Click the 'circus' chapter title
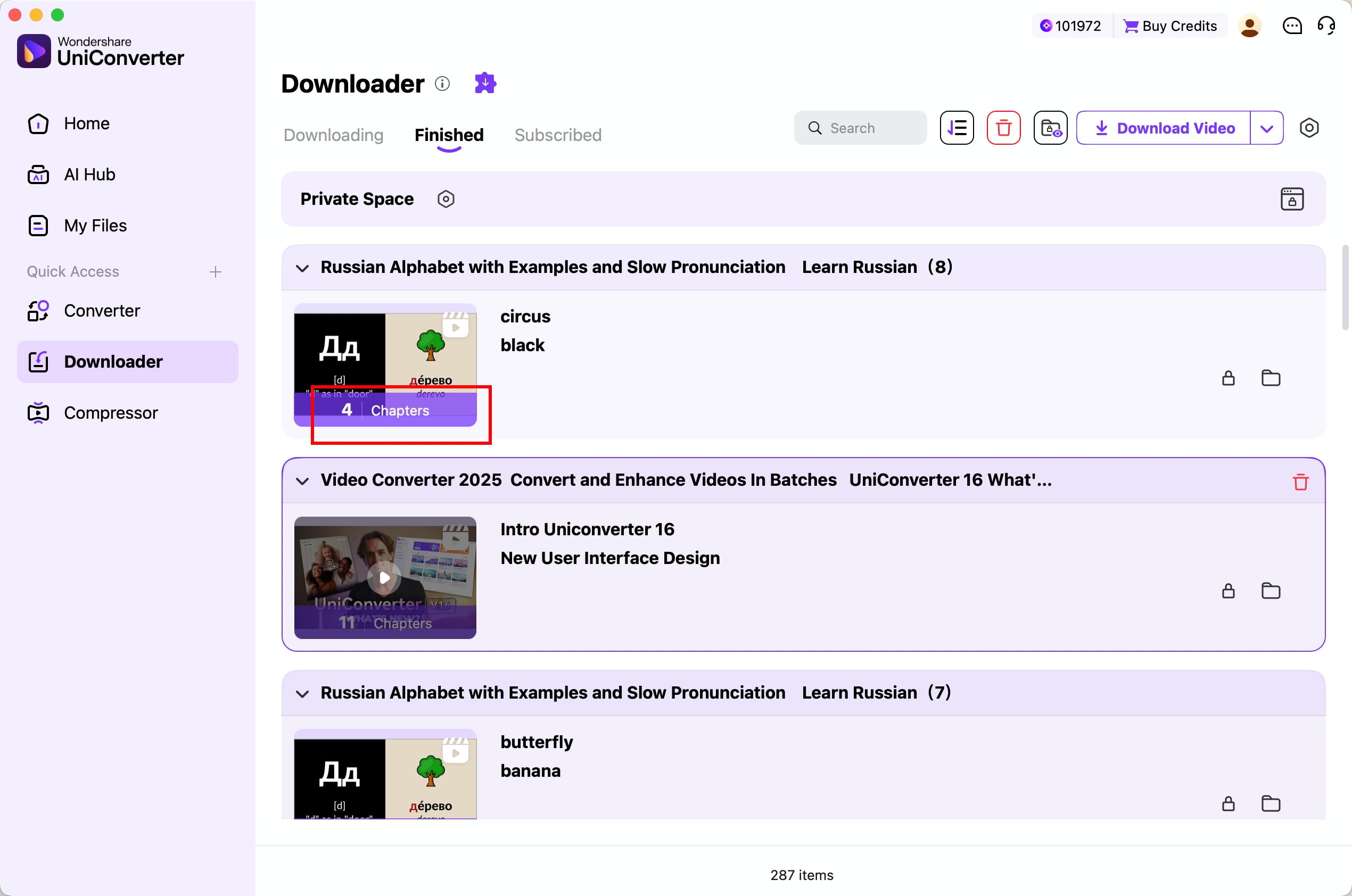This screenshot has height=896, width=1352. (x=525, y=317)
